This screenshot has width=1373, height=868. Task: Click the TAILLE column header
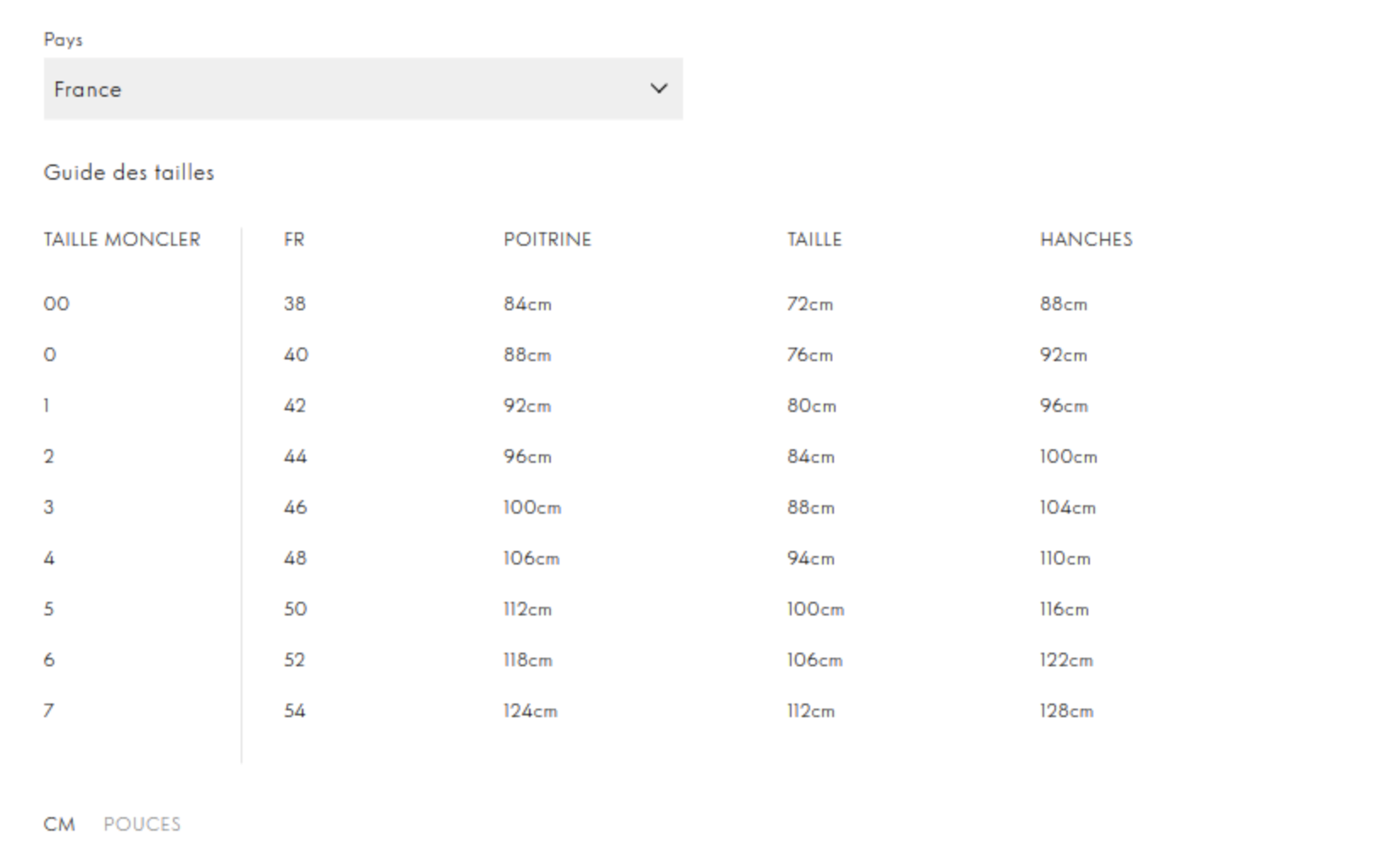(814, 240)
